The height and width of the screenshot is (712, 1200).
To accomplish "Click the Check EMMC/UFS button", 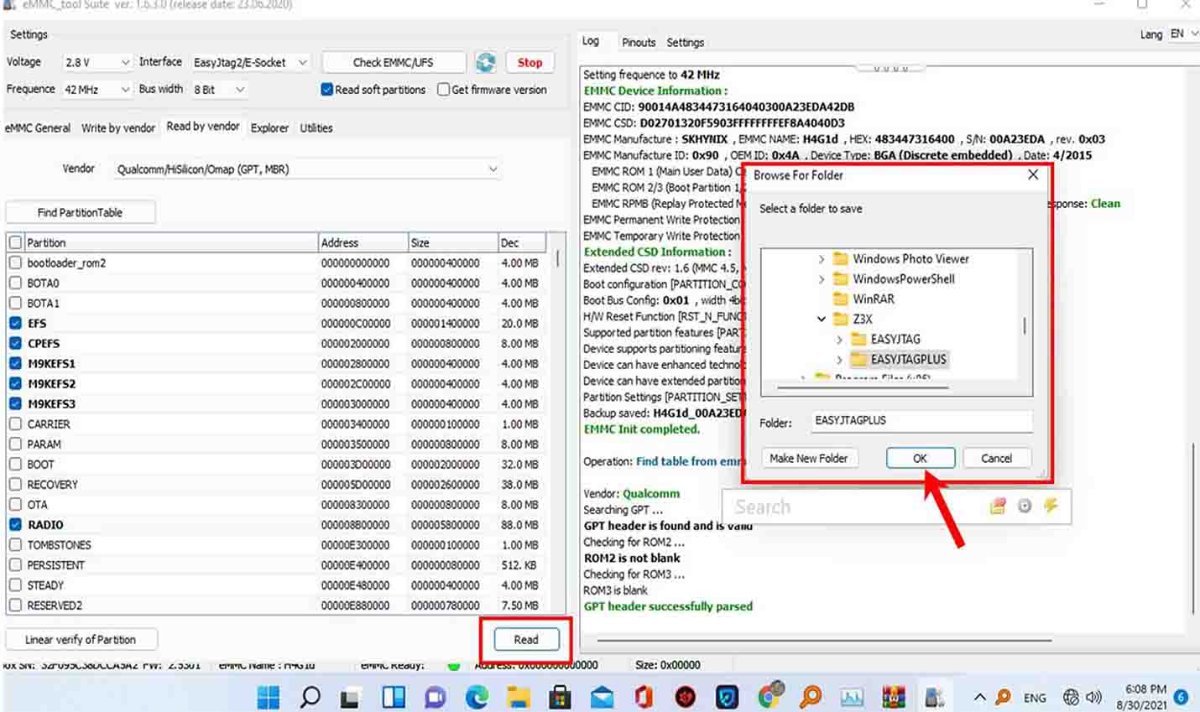I will point(394,62).
